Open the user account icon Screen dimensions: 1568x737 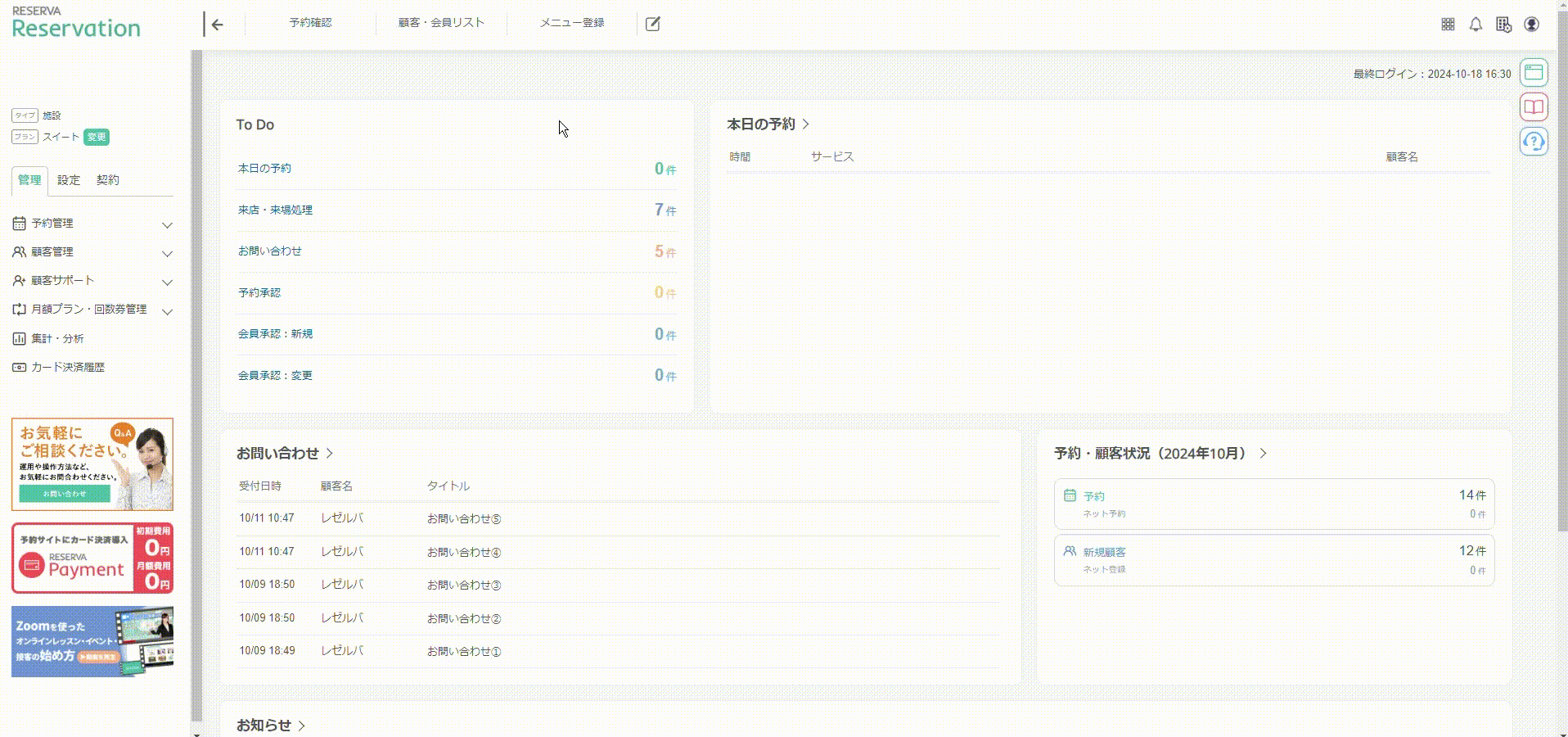click(x=1531, y=25)
